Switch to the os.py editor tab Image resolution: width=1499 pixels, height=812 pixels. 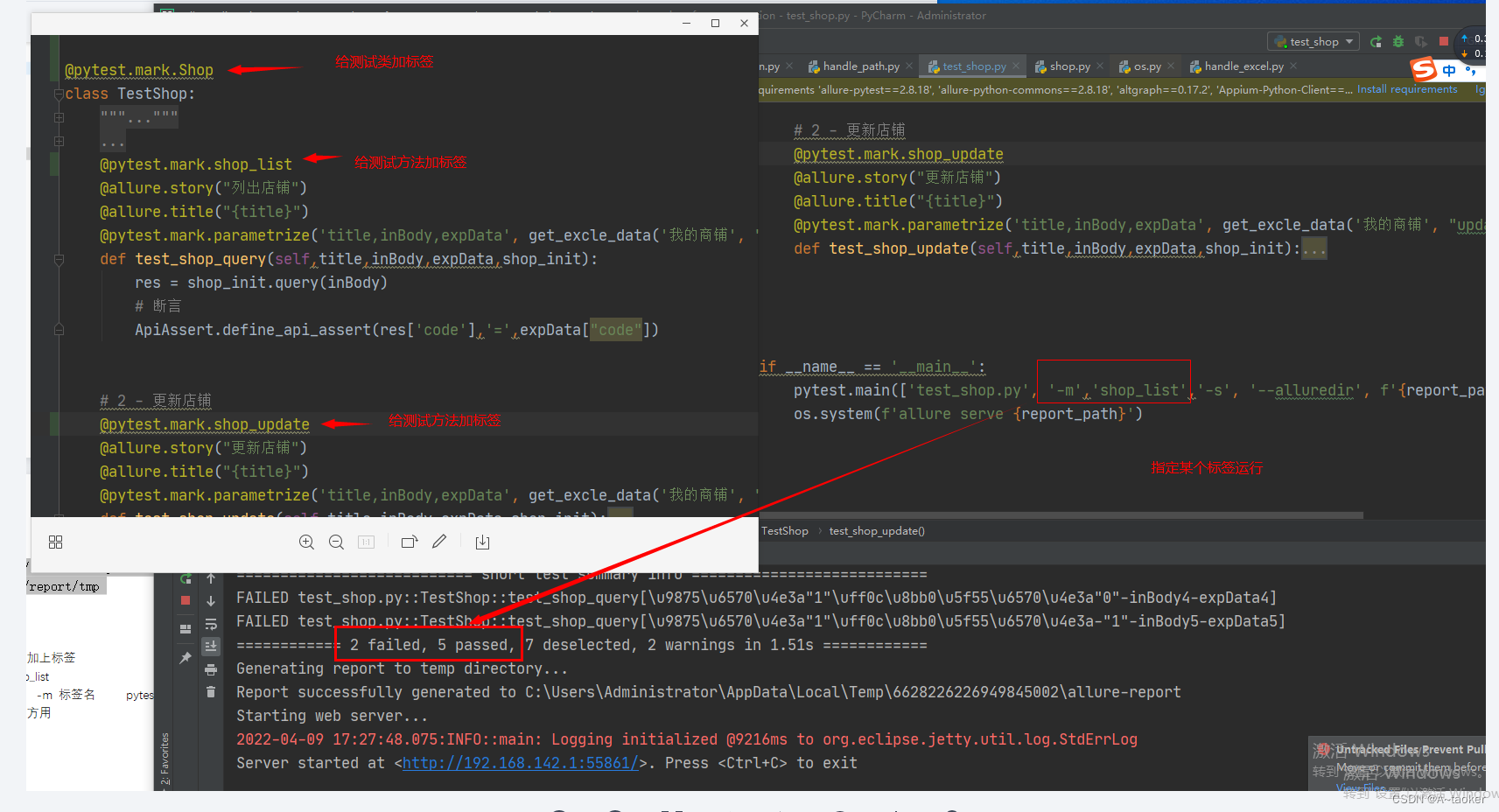pos(1146,66)
